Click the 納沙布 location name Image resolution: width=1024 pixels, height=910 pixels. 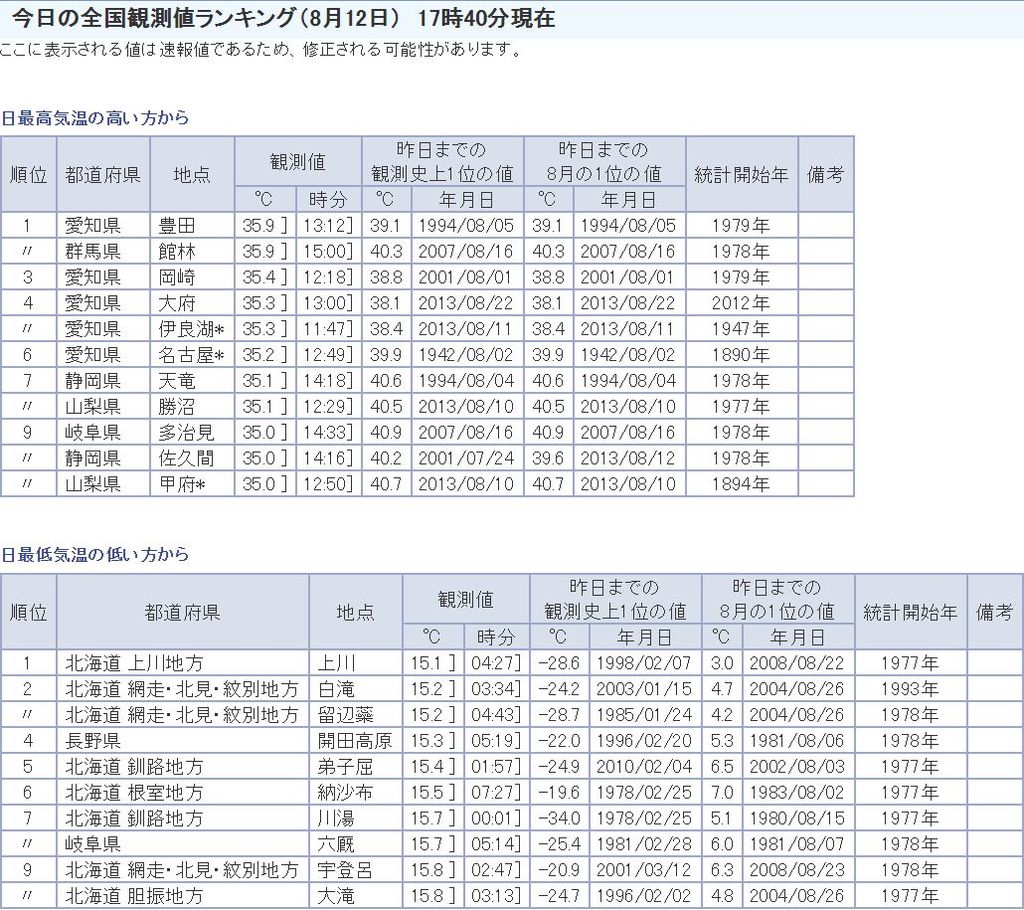pyautogui.click(x=345, y=793)
